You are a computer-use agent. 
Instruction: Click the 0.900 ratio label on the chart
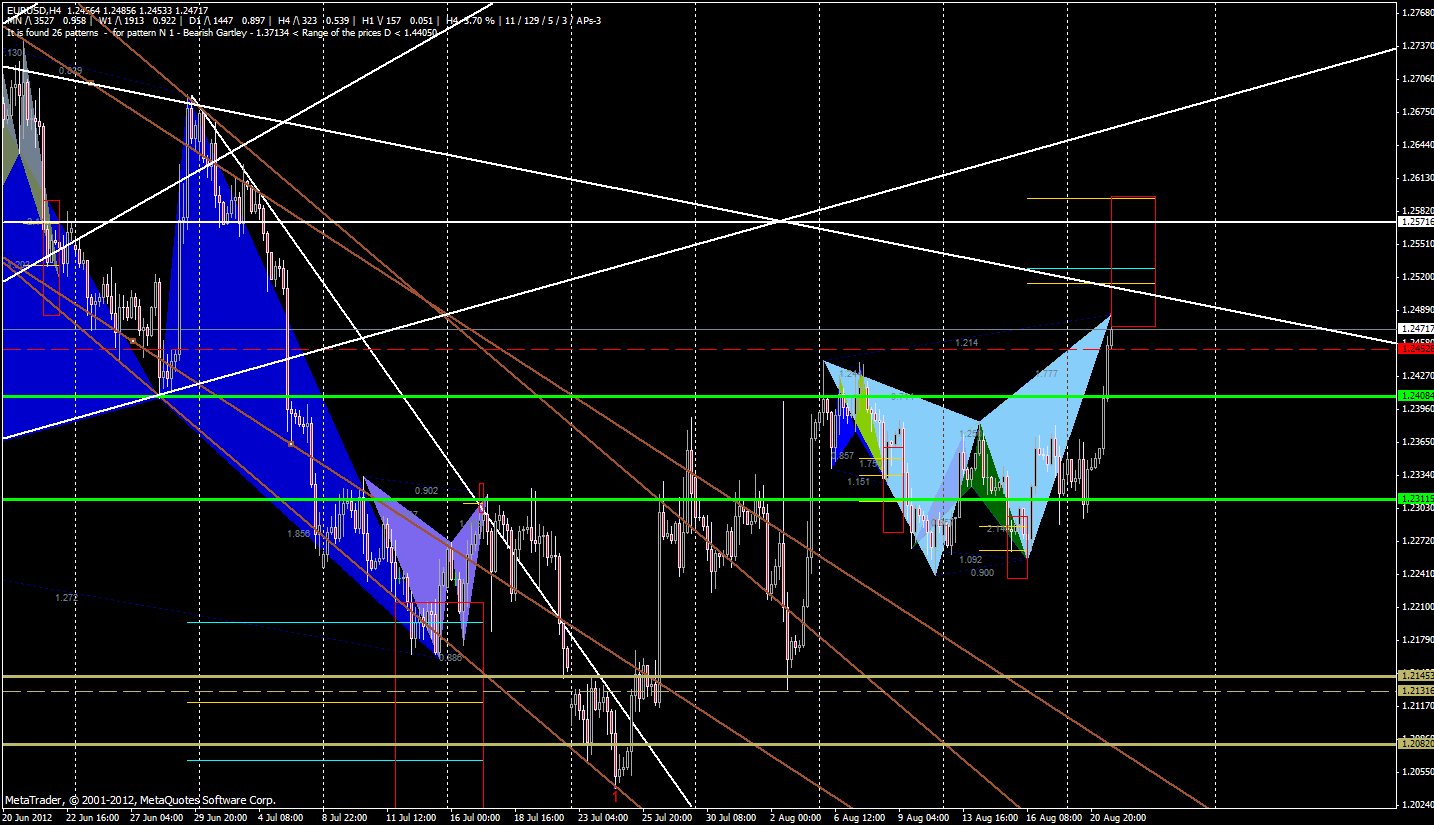coord(982,573)
